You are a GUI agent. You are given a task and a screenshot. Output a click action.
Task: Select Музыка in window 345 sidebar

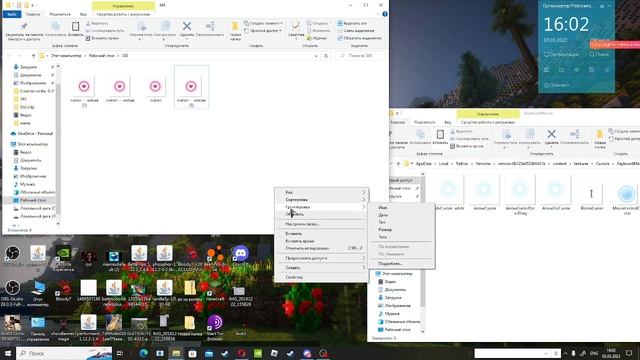coord(24,184)
